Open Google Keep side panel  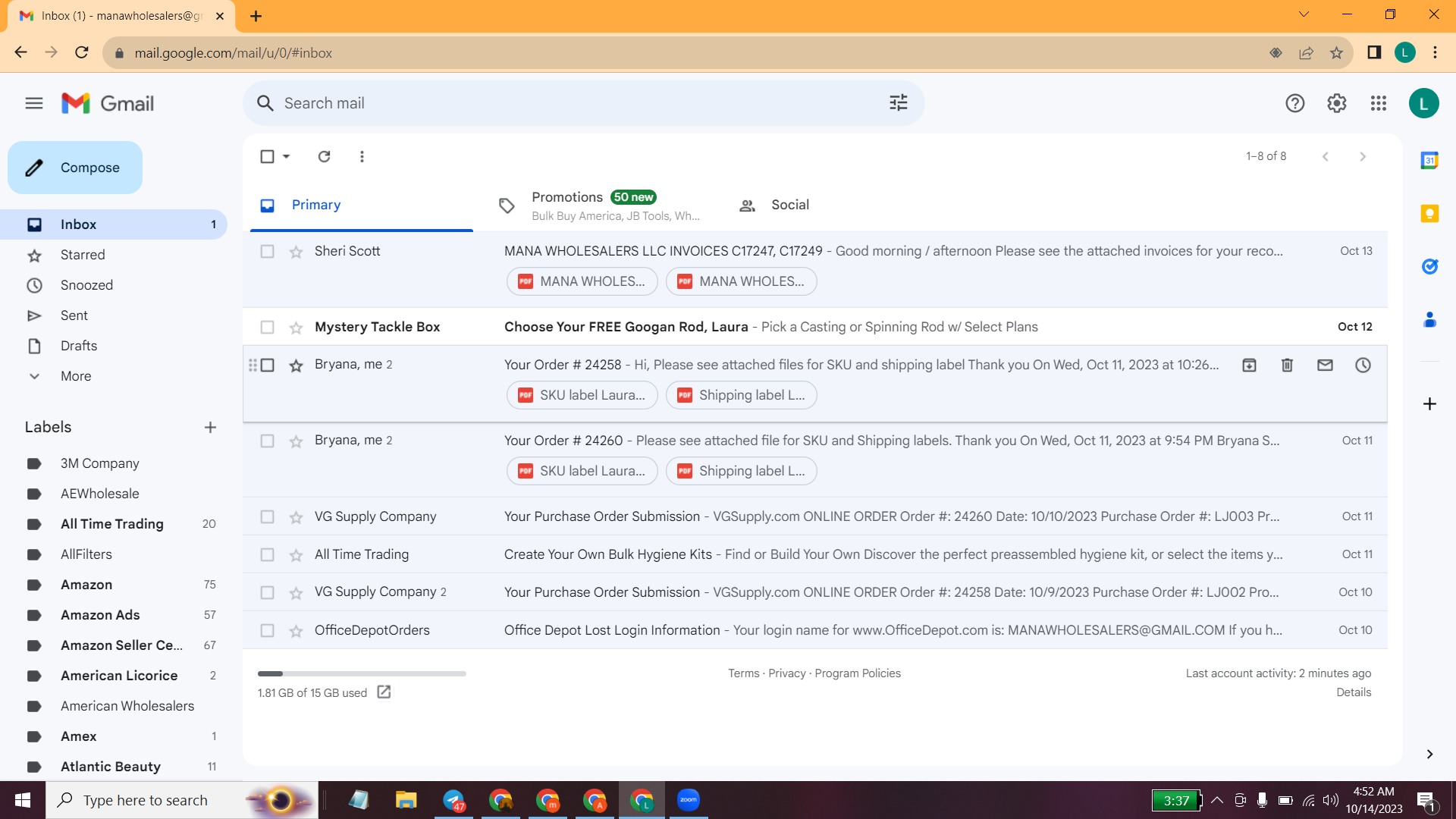coord(1429,213)
